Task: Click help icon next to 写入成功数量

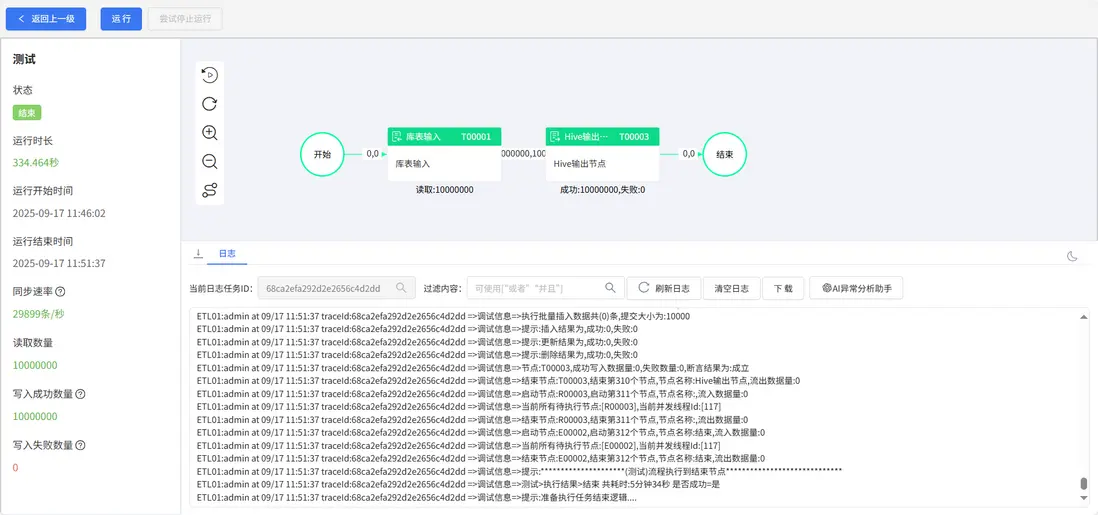Action: point(81,394)
